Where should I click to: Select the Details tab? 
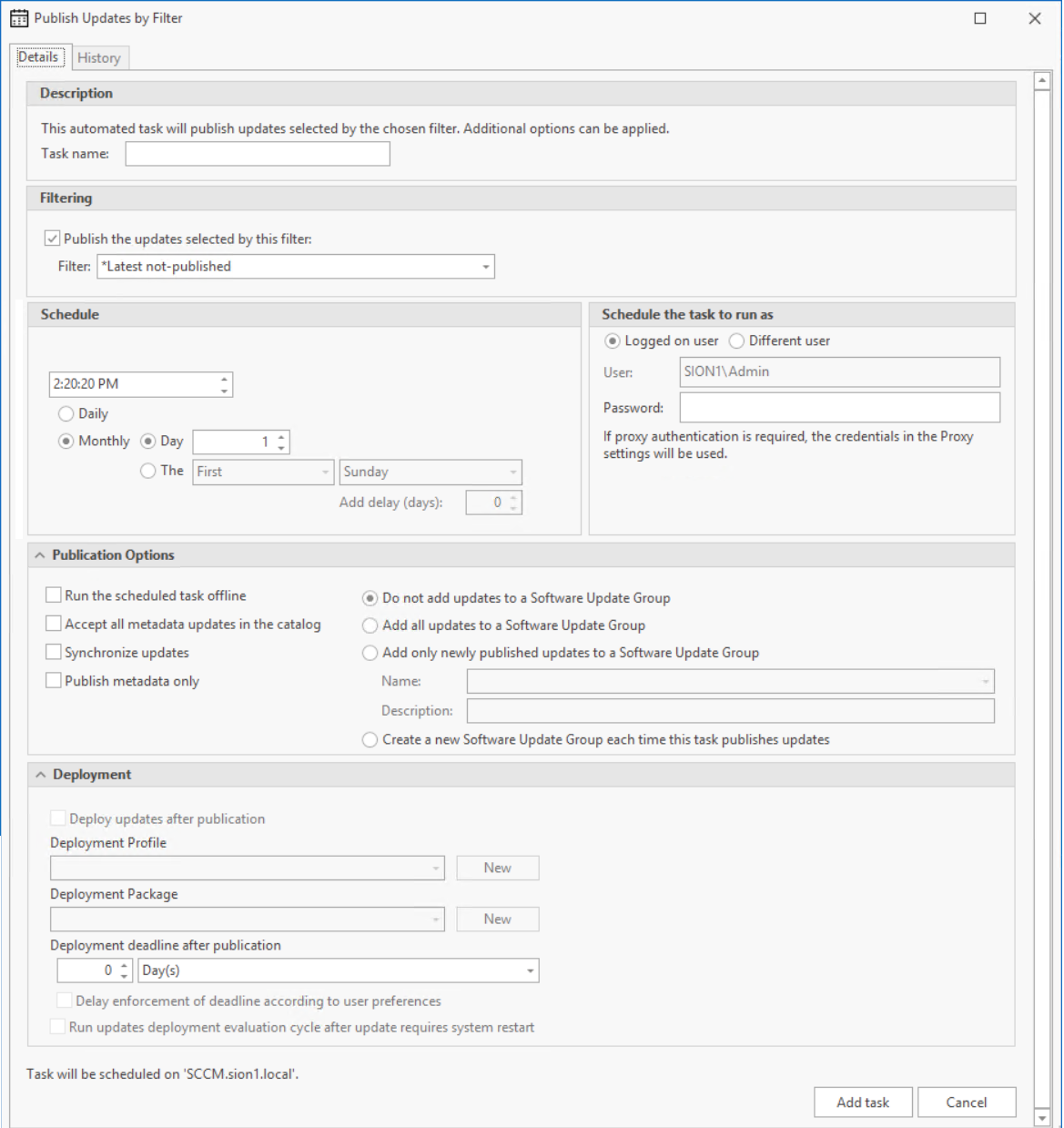point(38,57)
